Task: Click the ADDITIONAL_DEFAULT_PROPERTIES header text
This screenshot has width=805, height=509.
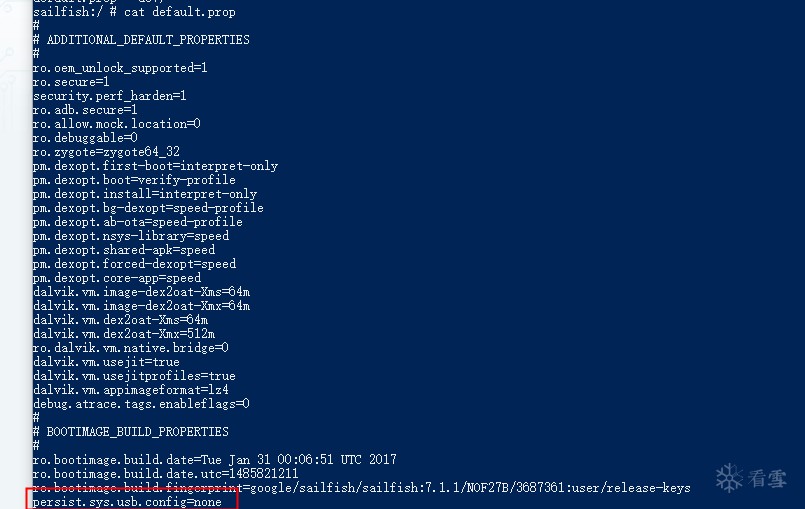Action: point(148,39)
